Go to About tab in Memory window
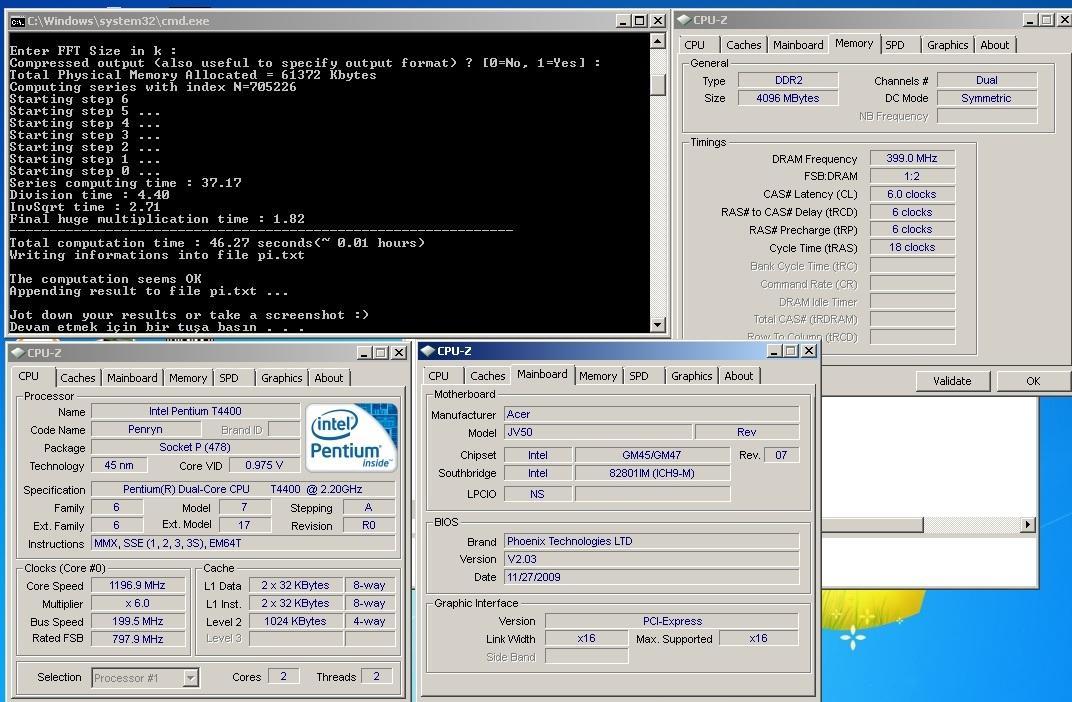The width and height of the screenshot is (1072, 702). coord(994,45)
